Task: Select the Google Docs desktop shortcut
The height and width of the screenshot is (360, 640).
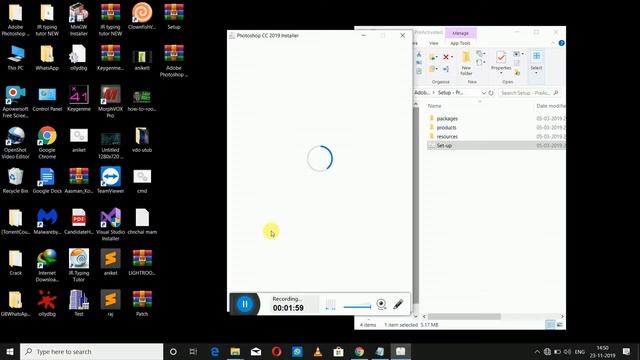Action: coord(47,180)
